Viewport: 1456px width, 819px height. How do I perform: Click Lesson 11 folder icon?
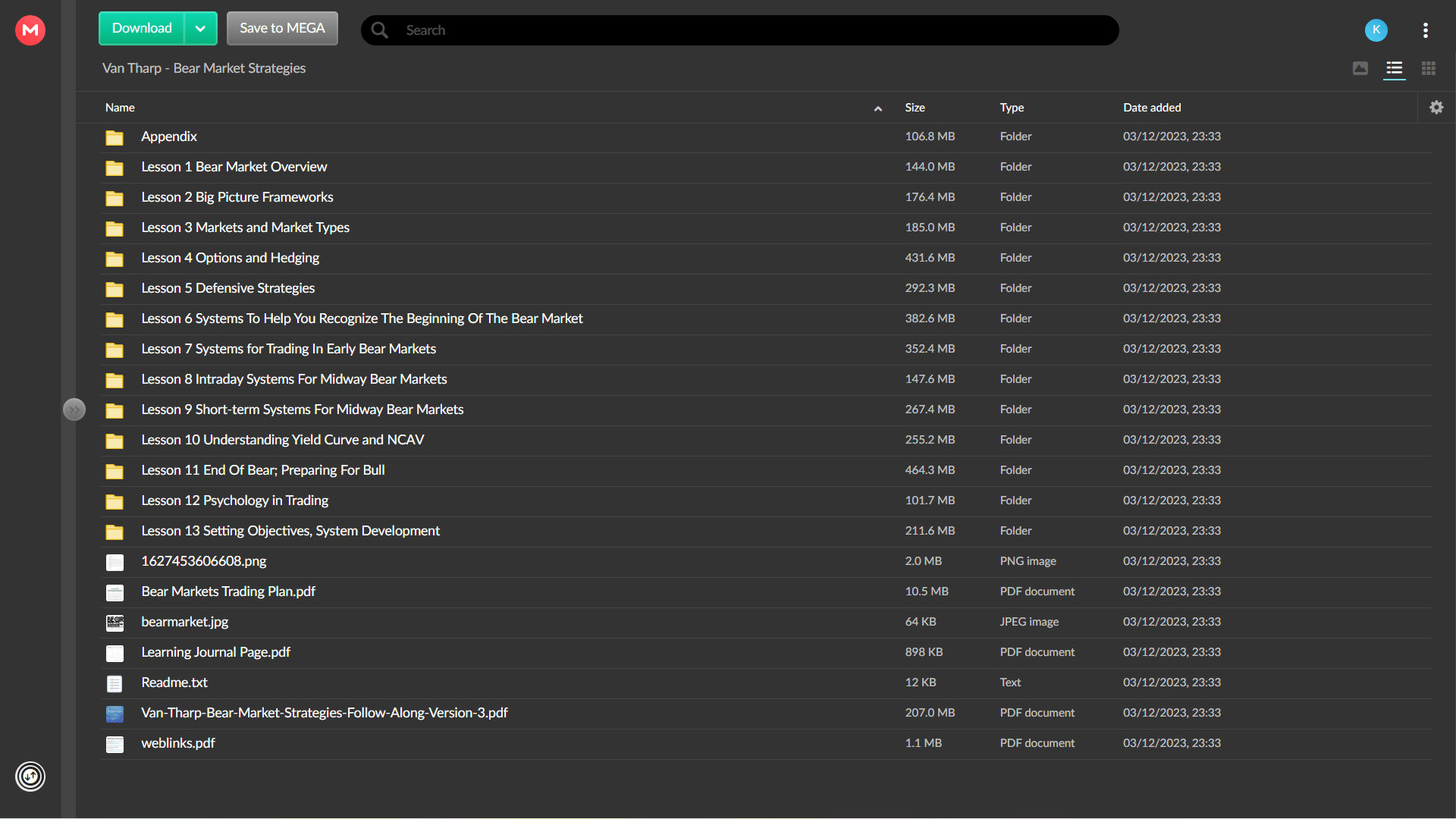point(115,471)
